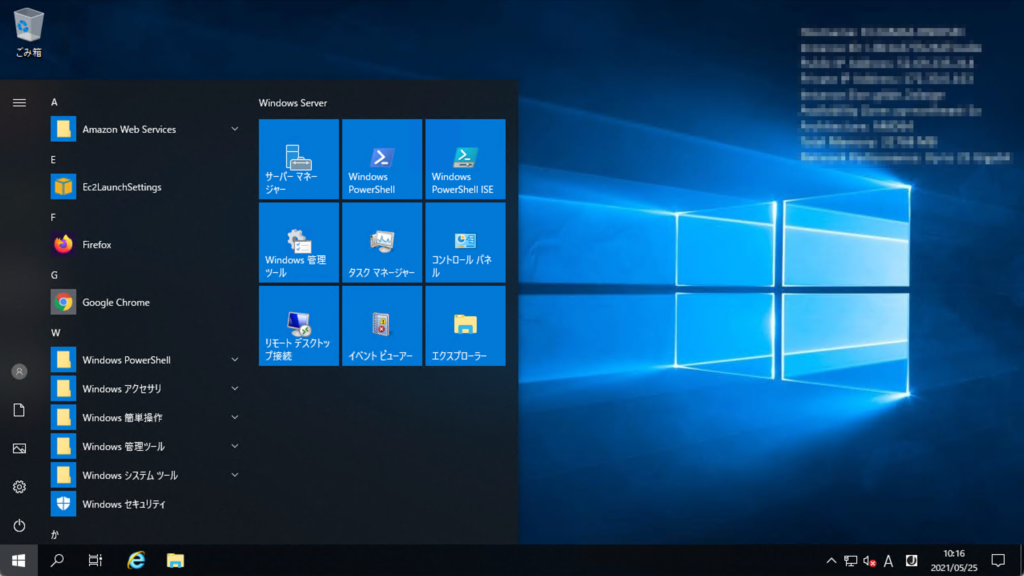Open the Windows 管理ツール tile

click(x=298, y=242)
